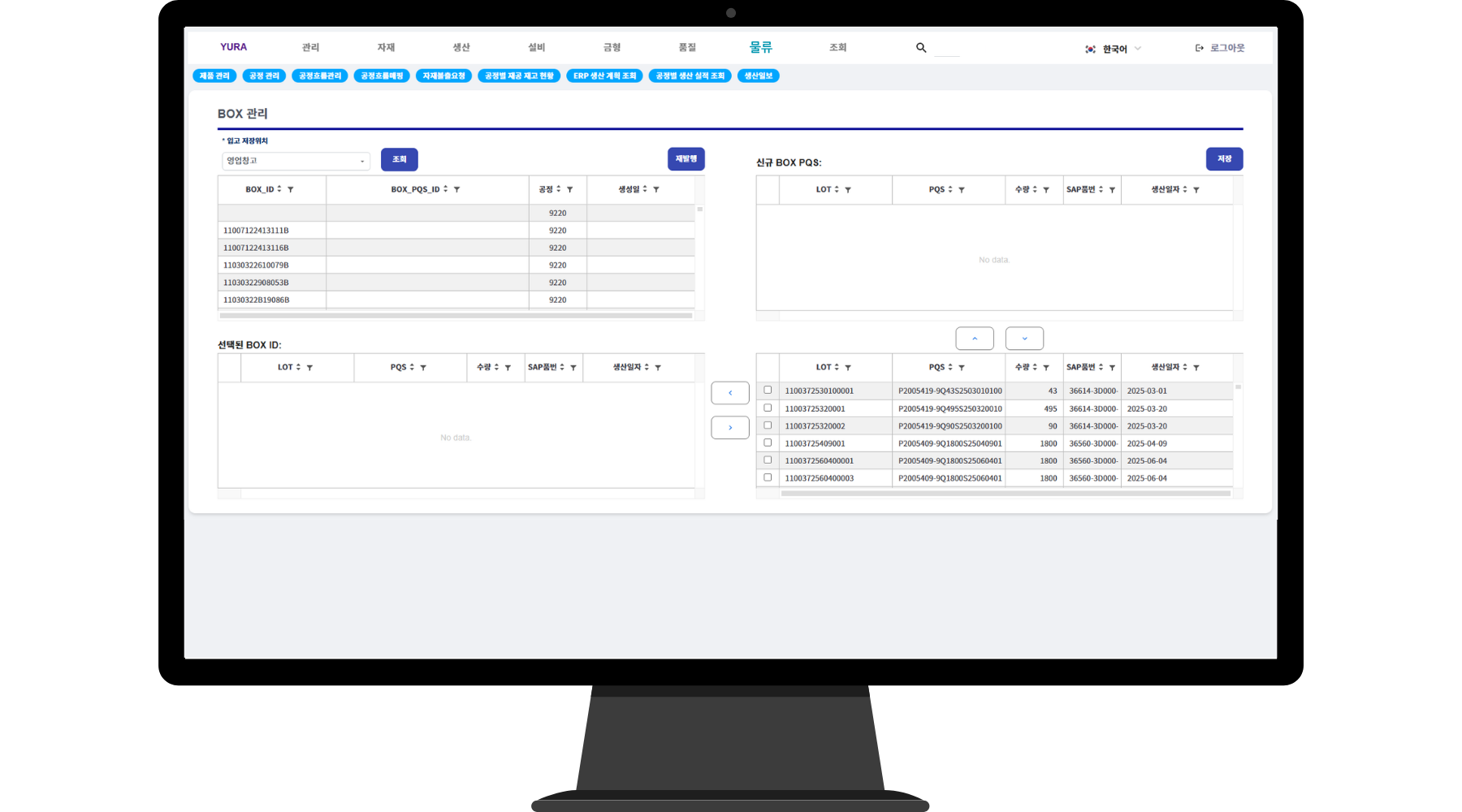Click the magnifying glass search icon
This screenshot has height=812, width=1462.
point(921,48)
